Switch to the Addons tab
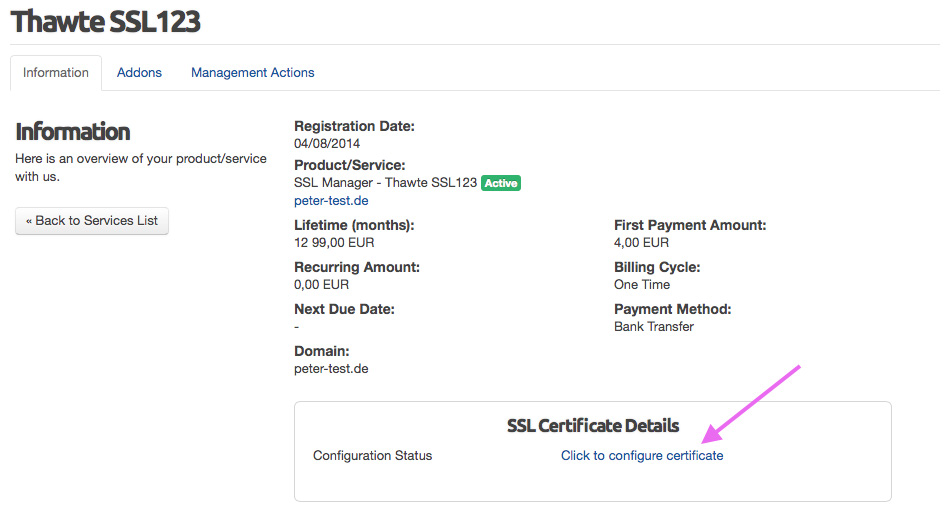The height and width of the screenshot is (517, 949). click(x=139, y=73)
